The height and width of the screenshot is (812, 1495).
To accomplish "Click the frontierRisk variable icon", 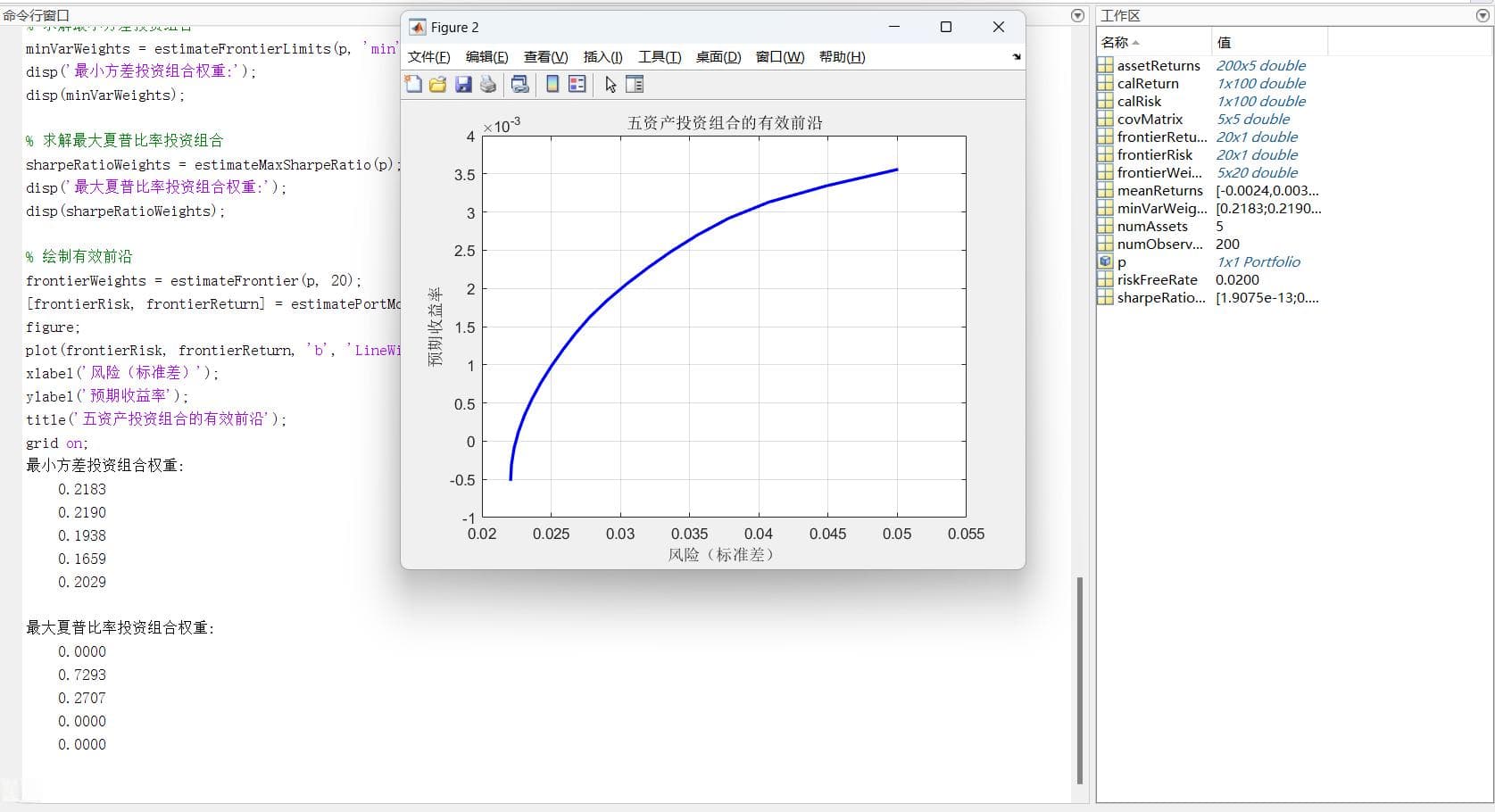I will [1105, 154].
